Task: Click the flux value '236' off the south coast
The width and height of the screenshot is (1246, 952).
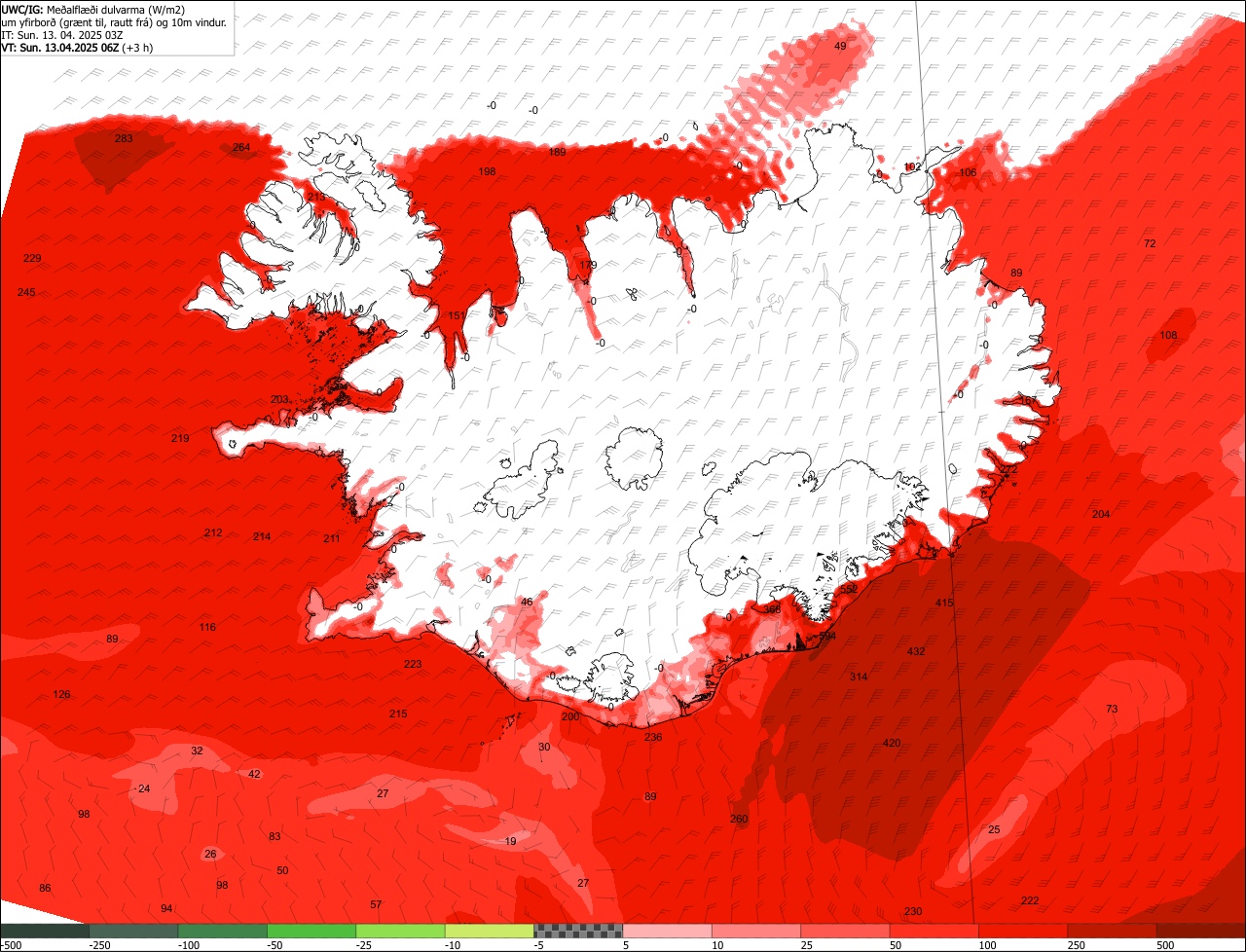Action: [x=653, y=737]
